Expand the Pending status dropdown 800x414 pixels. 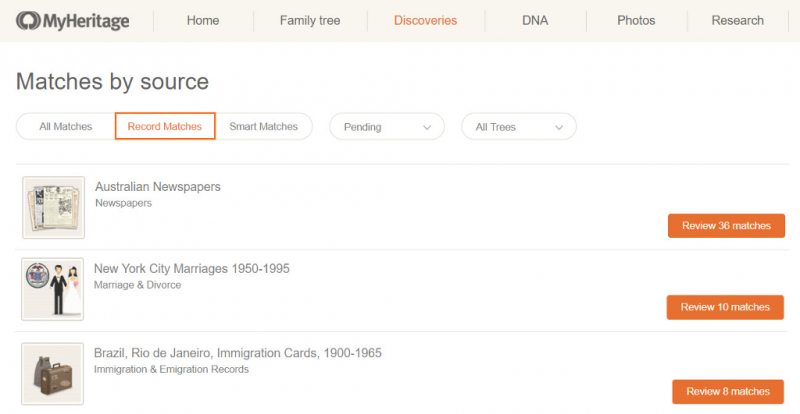click(x=387, y=127)
